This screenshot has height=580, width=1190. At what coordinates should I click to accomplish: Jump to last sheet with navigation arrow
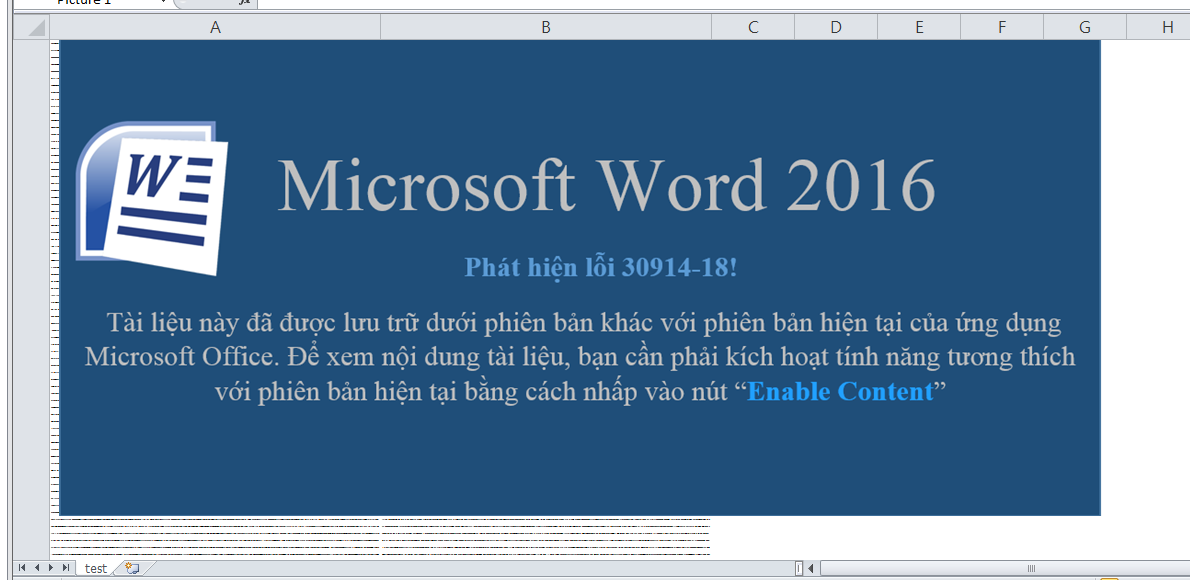pyautogui.click(x=66, y=568)
